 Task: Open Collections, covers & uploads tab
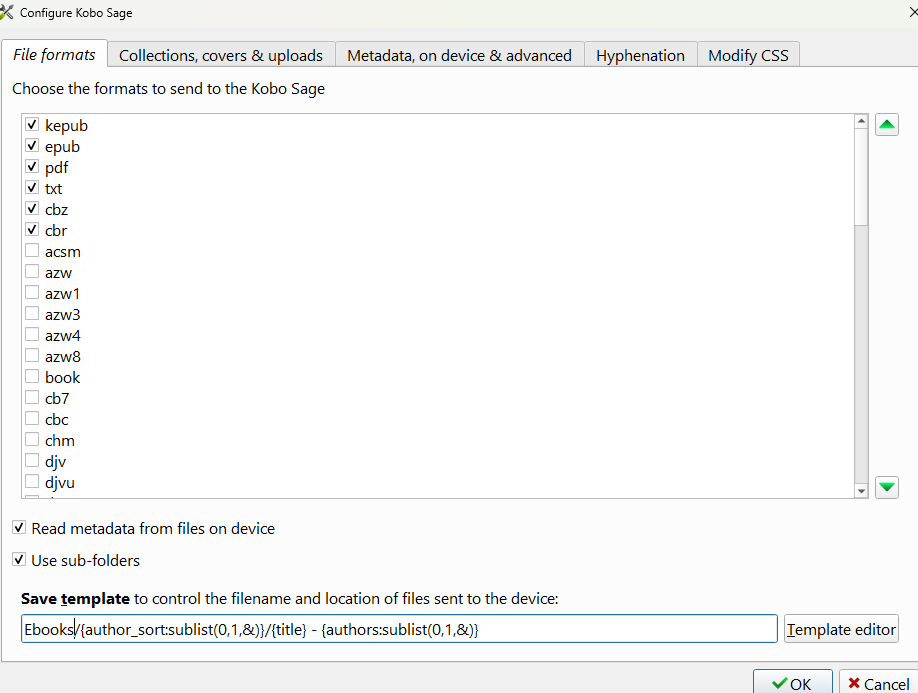221,56
